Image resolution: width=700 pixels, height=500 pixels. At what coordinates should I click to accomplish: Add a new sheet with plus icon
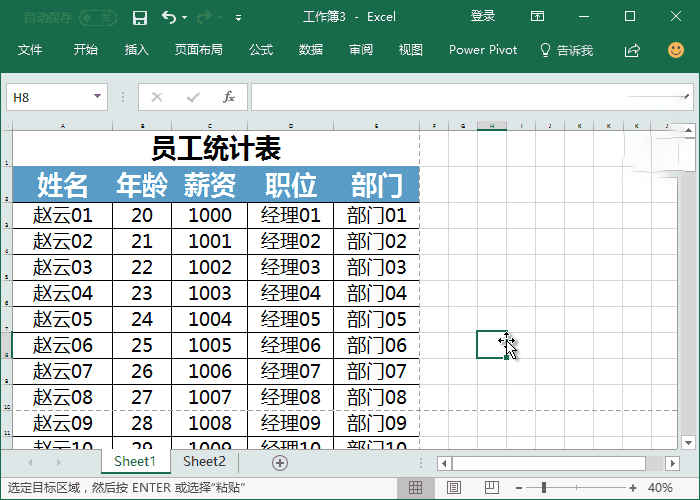coord(280,463)
